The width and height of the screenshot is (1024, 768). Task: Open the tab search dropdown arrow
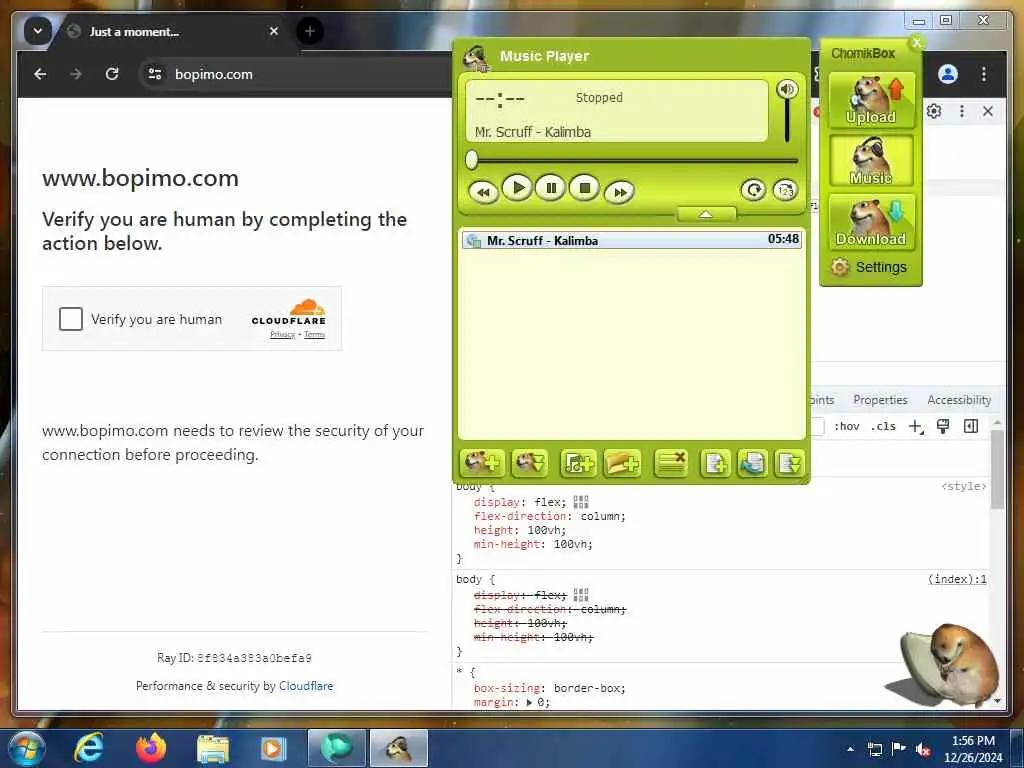(38, 31)
